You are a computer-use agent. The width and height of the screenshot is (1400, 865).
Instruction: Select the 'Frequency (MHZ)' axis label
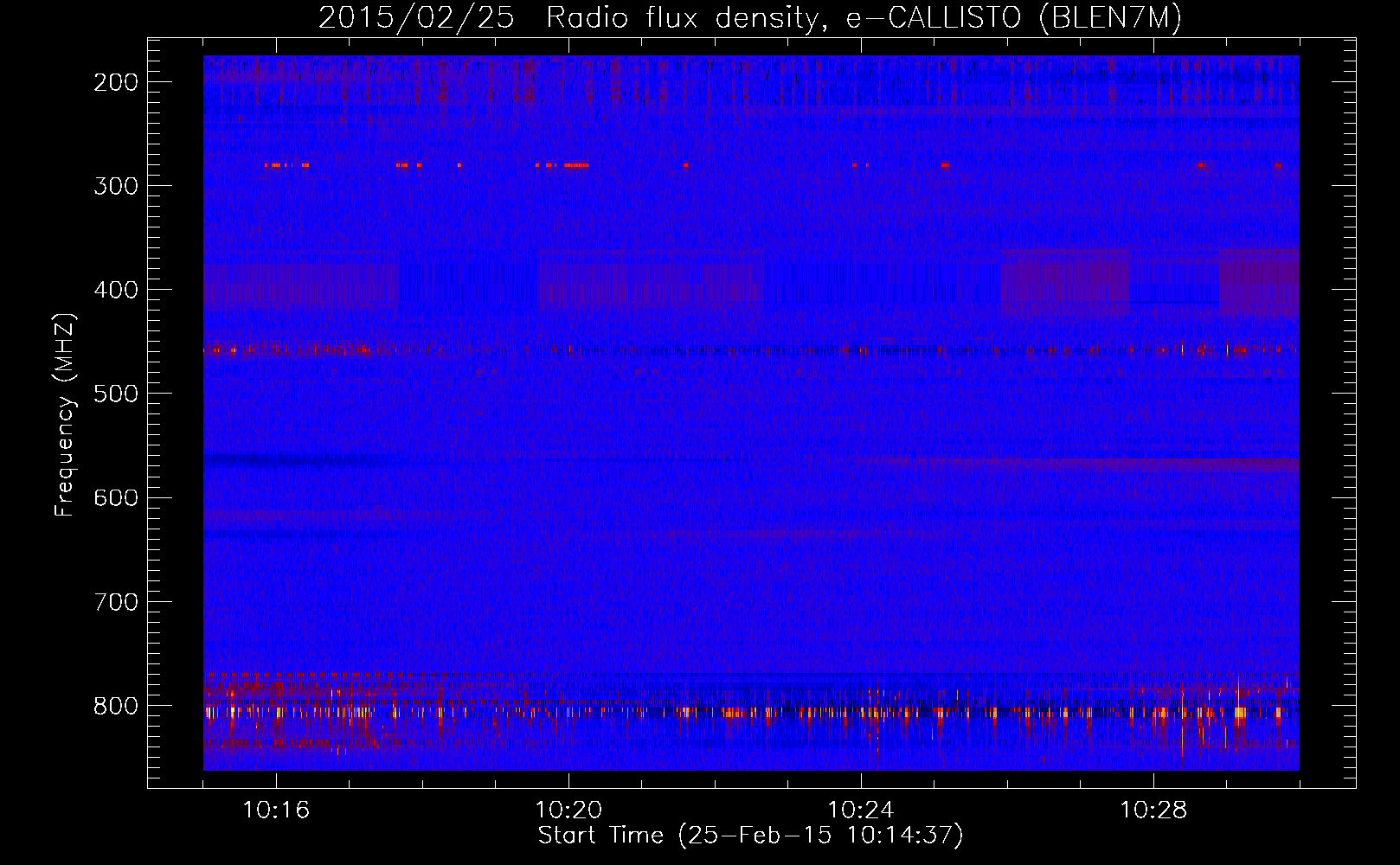point(65,414)
